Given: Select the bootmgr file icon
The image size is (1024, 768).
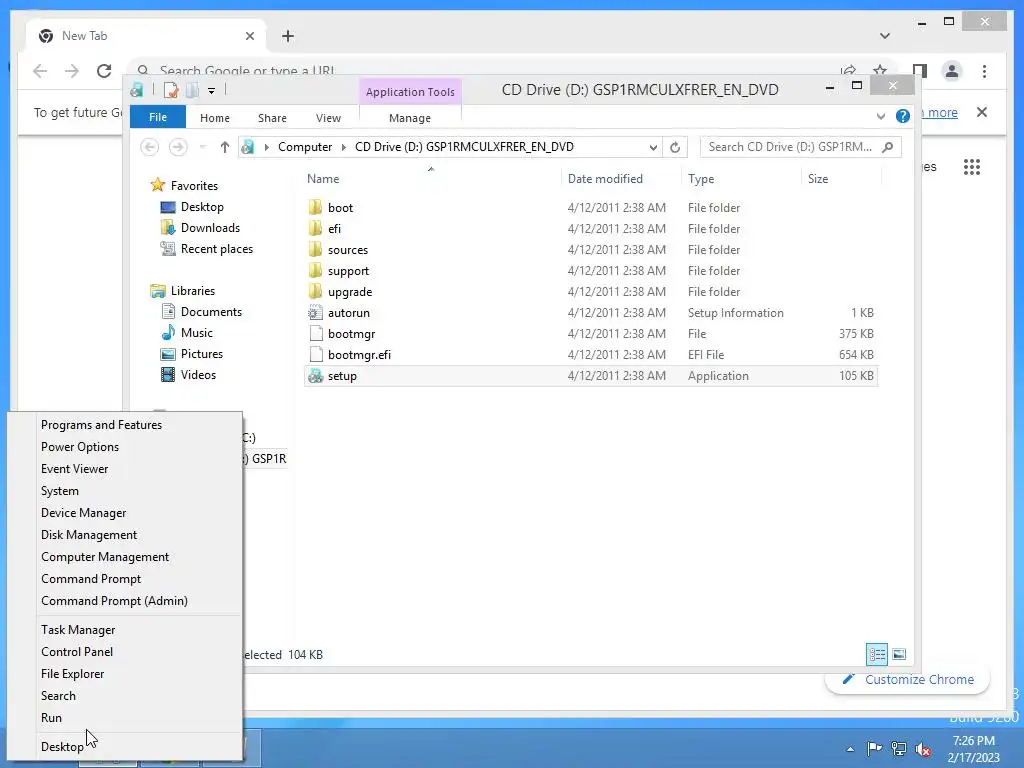Looking at the screenshot, I should 315,334.
